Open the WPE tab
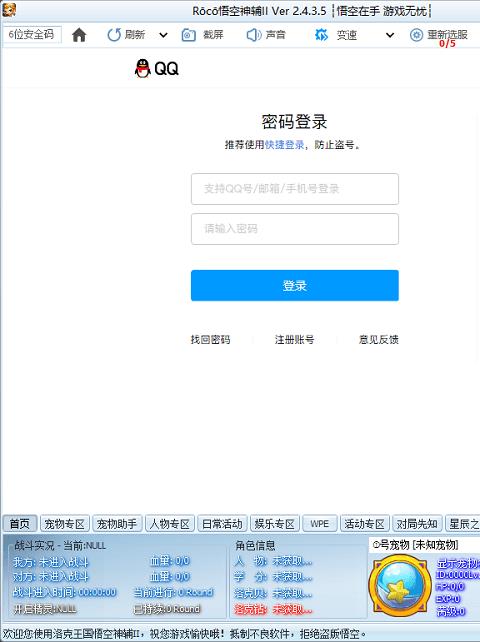This screenshot has width=480, height=642. (319, 524)
